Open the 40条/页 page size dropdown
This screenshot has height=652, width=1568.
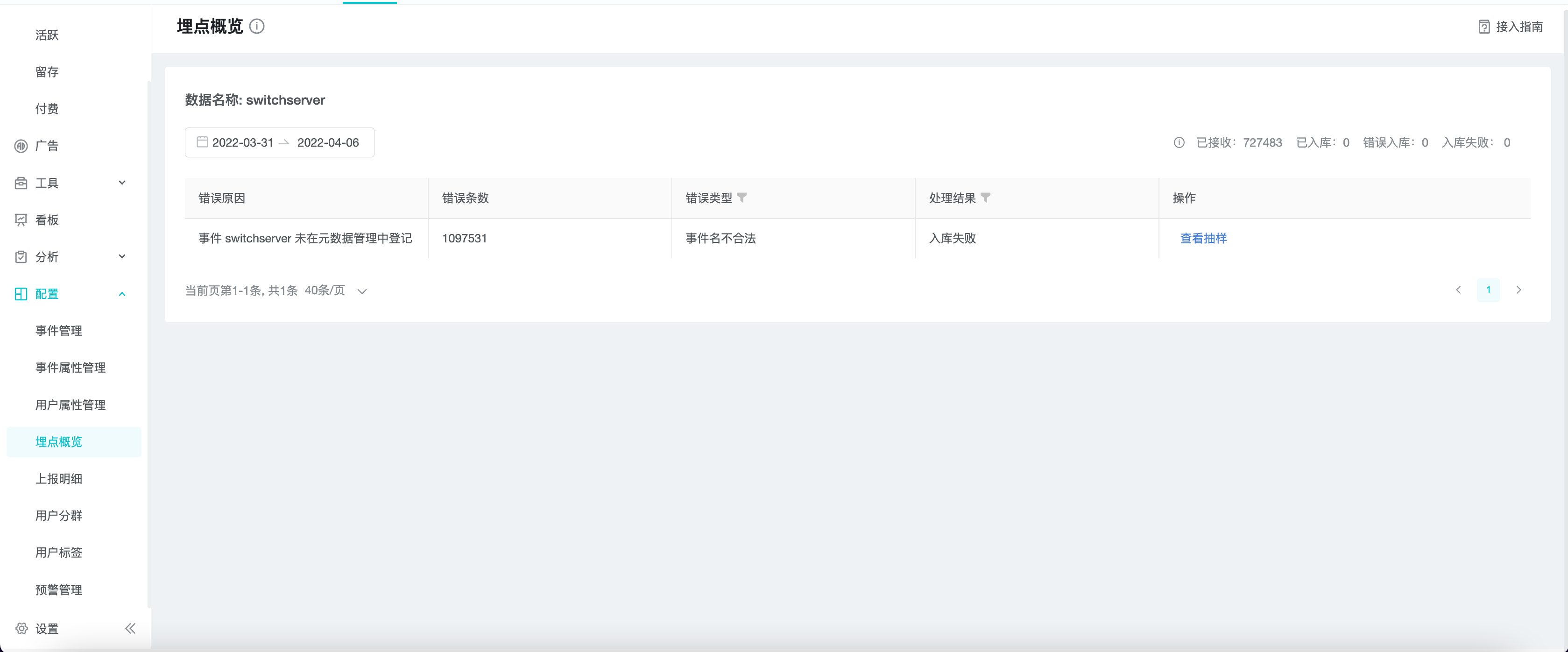click(x=335, y=291)
